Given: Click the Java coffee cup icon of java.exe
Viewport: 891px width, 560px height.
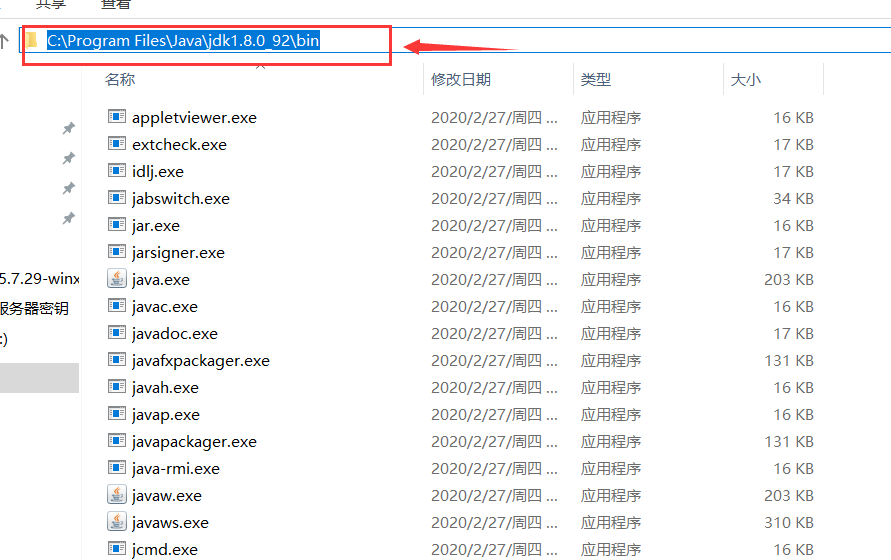Looking at the screenshot, I should (116, 279).
